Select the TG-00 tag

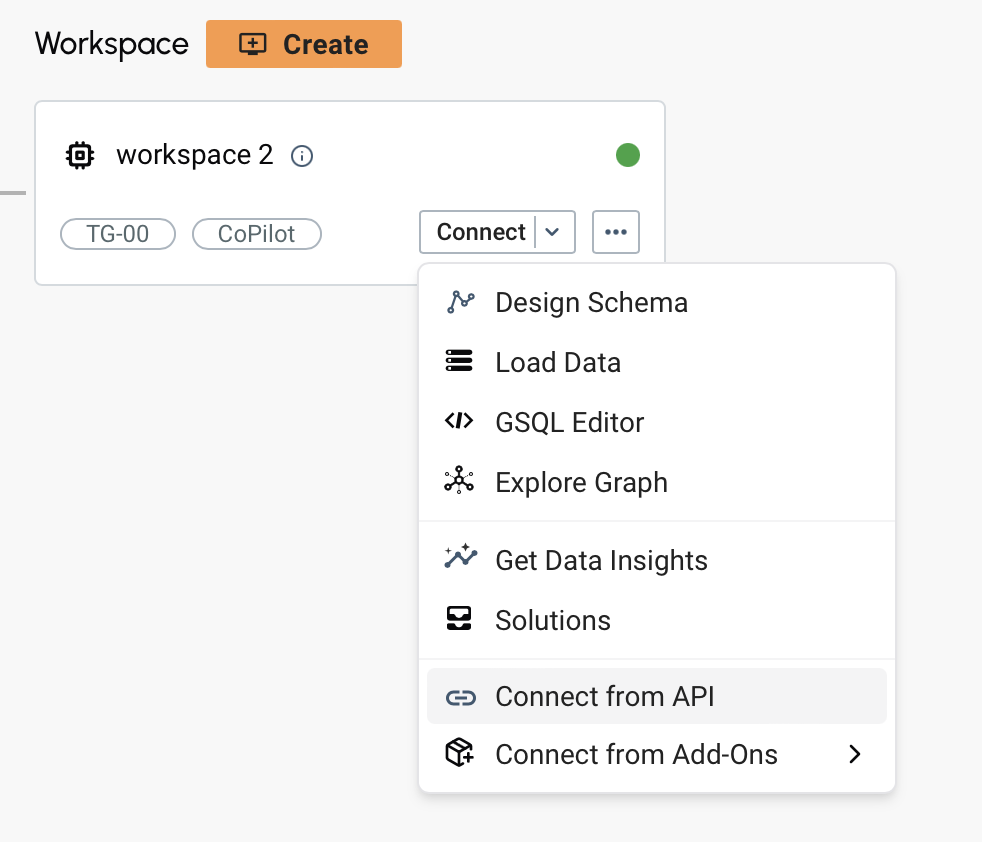pyautogui.click(x=118, y=233)
